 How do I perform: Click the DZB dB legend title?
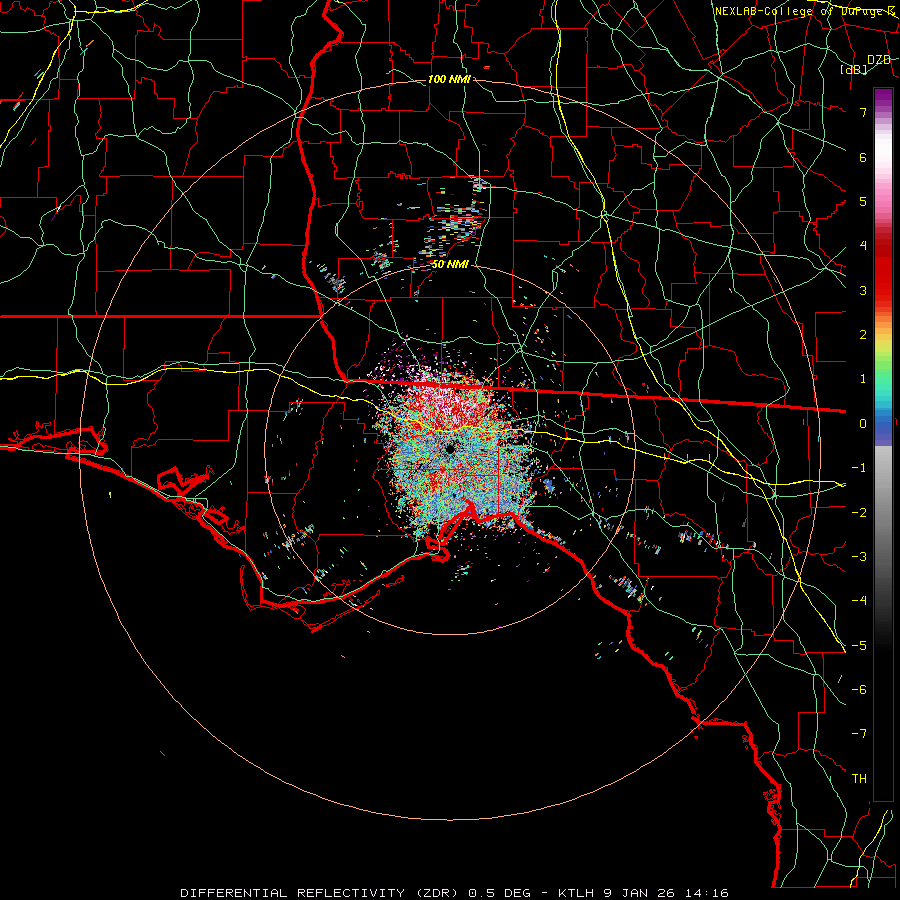tap(866, 64)
